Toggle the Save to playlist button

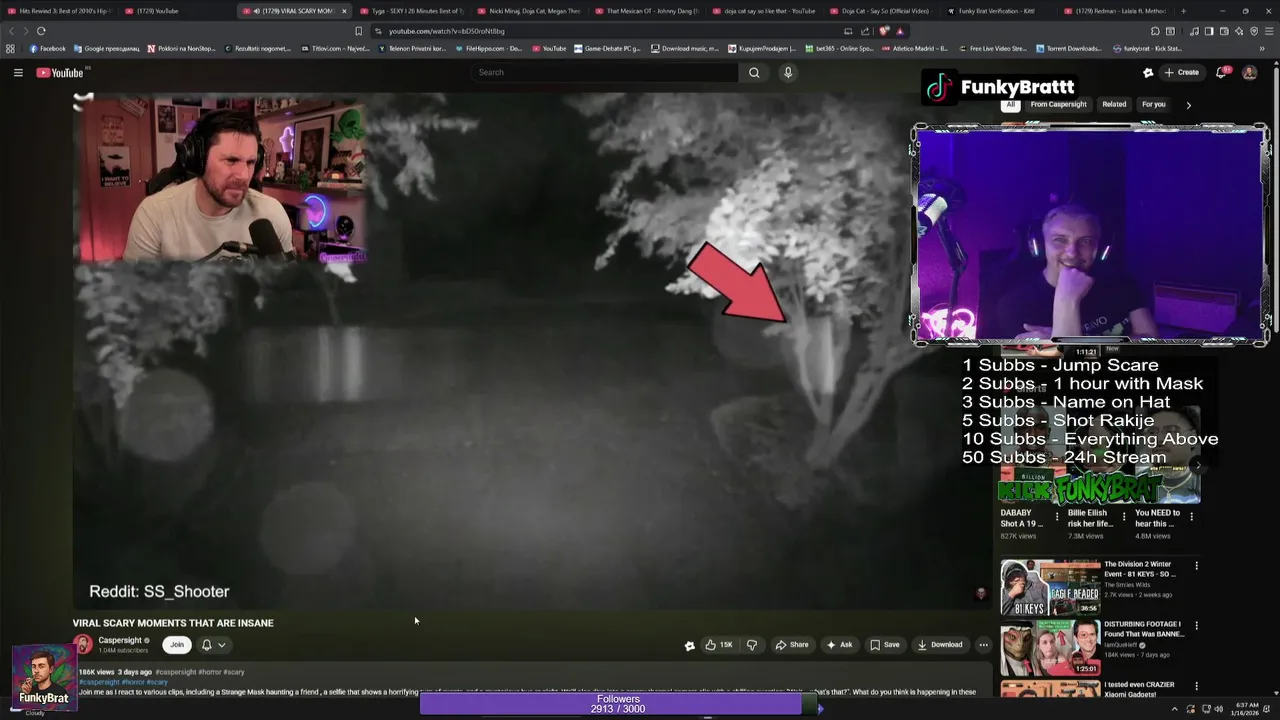coord(884,645)
